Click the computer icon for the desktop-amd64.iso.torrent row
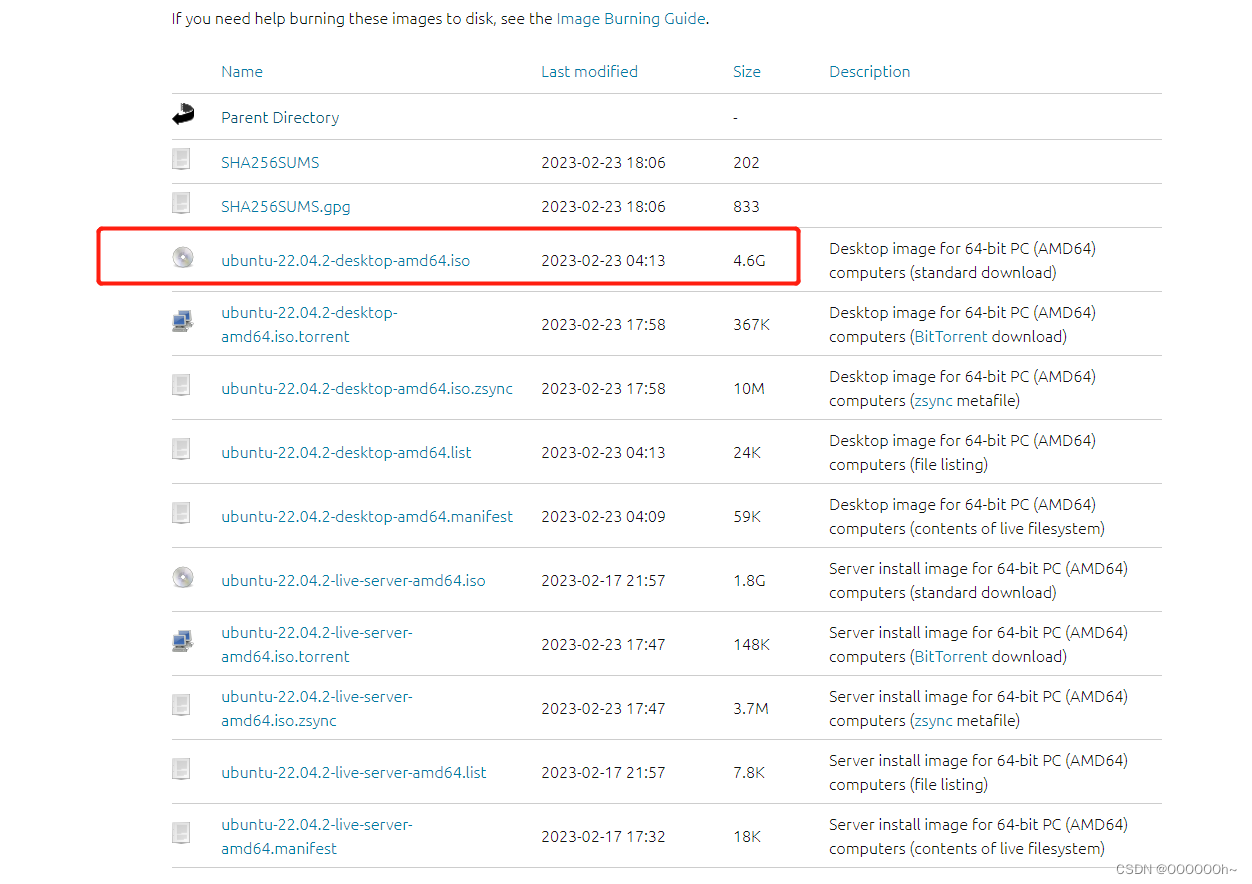The width and height of the screenshot is (1252, 884). [x=182, y=321]
